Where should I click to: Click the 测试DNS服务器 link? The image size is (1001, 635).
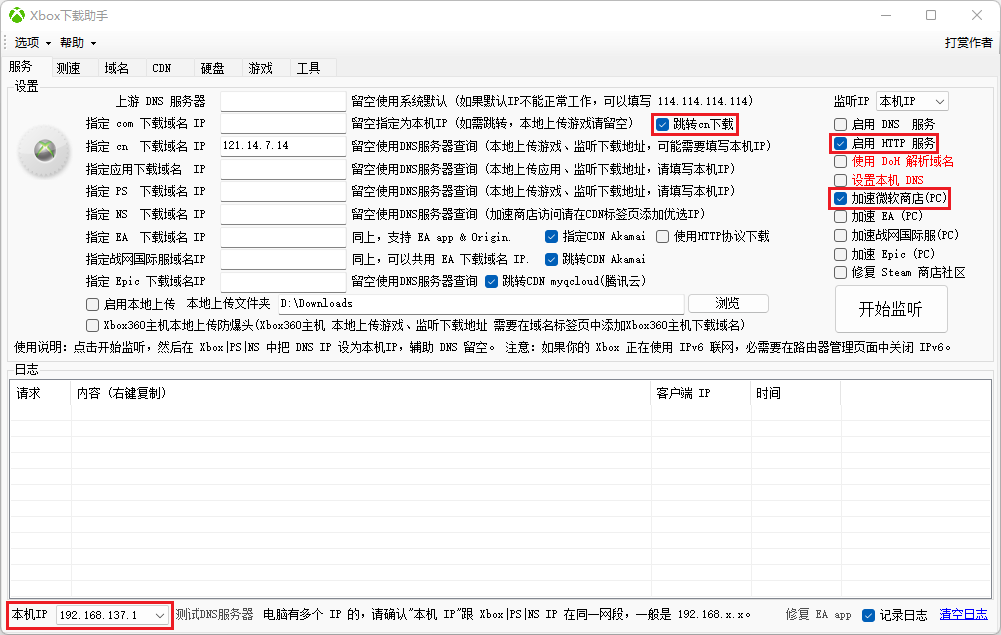pos(214,615)
